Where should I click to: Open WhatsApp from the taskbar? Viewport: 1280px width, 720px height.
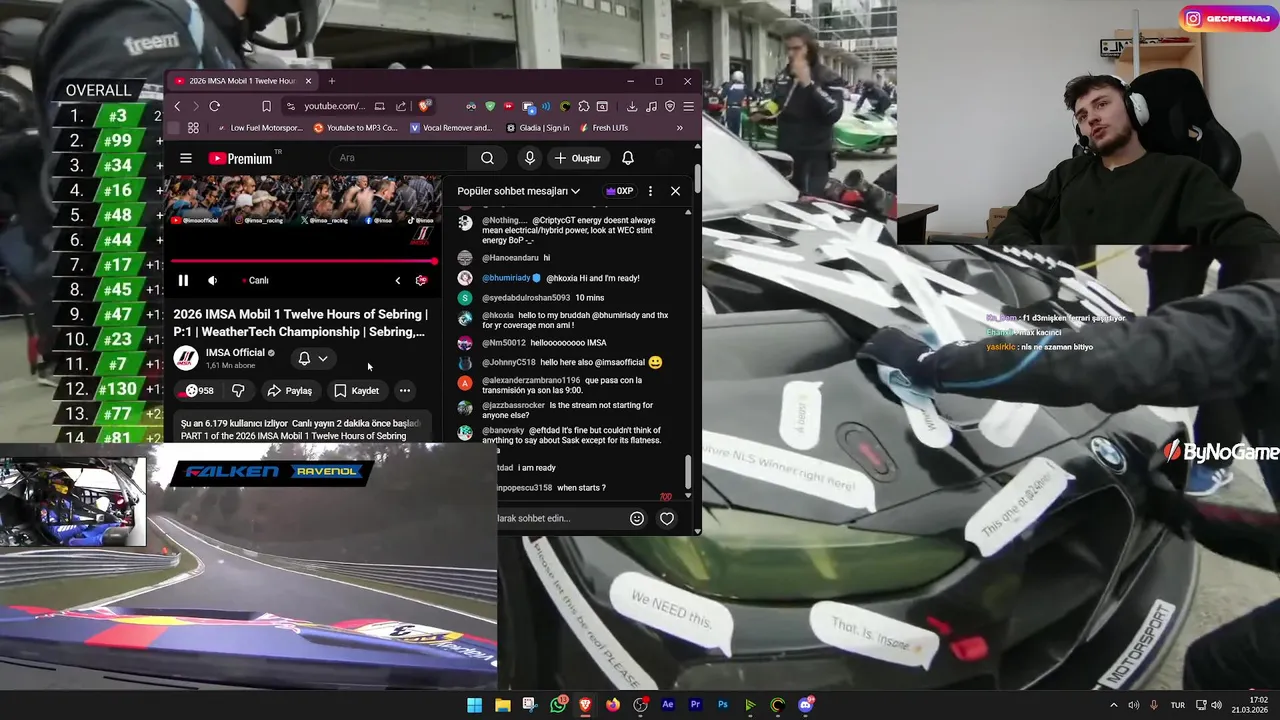[x=558, y=705]
